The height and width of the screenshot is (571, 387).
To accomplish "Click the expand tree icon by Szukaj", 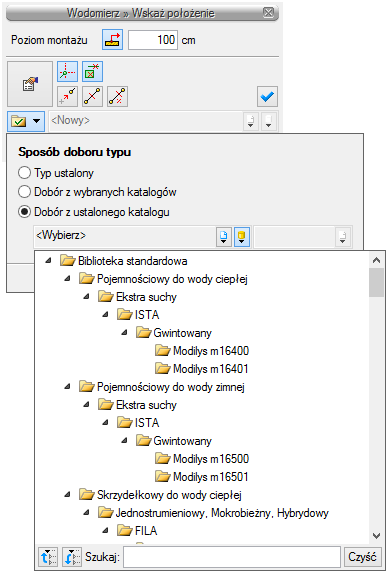I will click(x=48, y=557).
